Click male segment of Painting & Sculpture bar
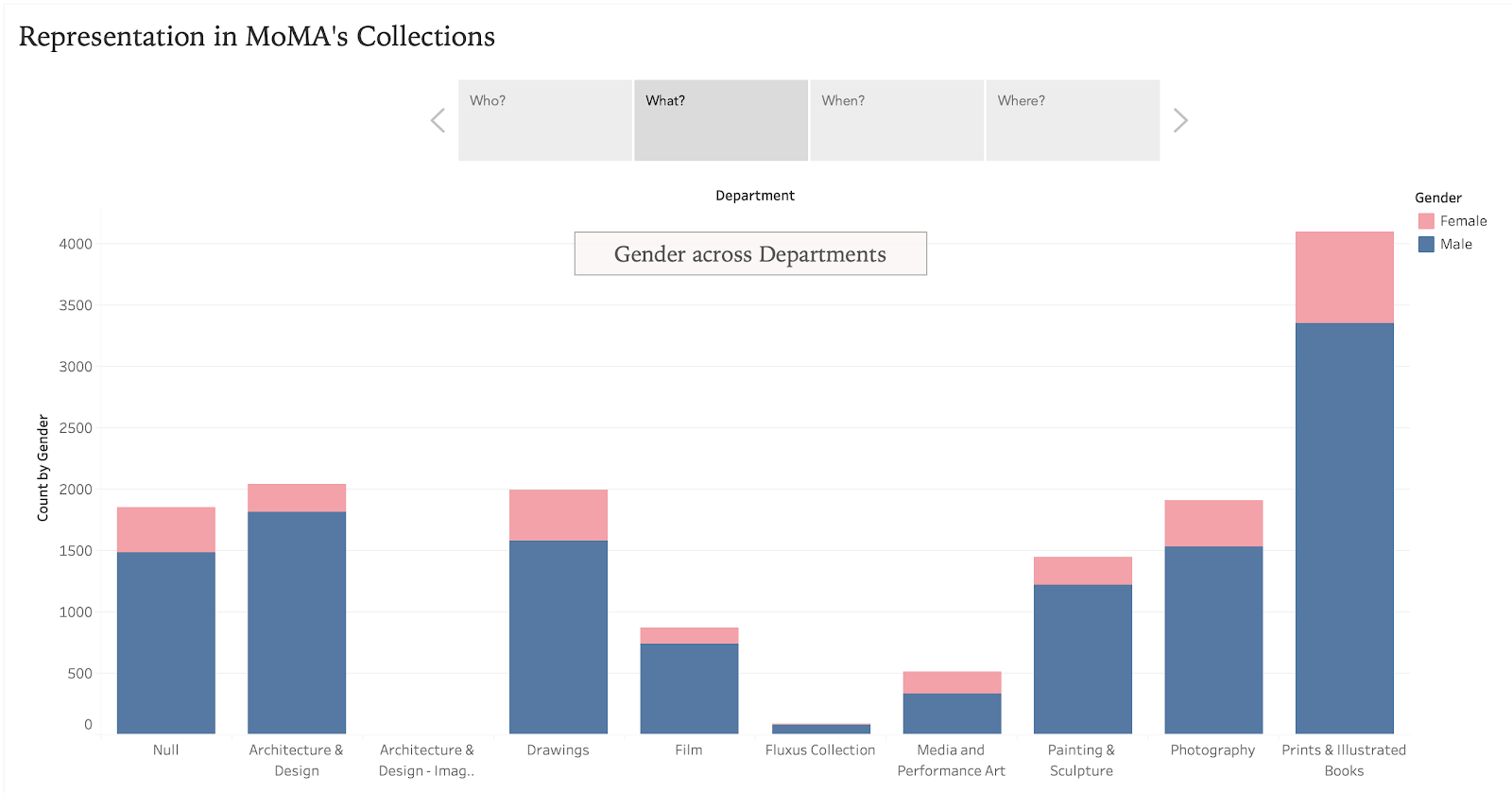The height and width of the screenshot is (793, 1512). tap(1083, 659)
